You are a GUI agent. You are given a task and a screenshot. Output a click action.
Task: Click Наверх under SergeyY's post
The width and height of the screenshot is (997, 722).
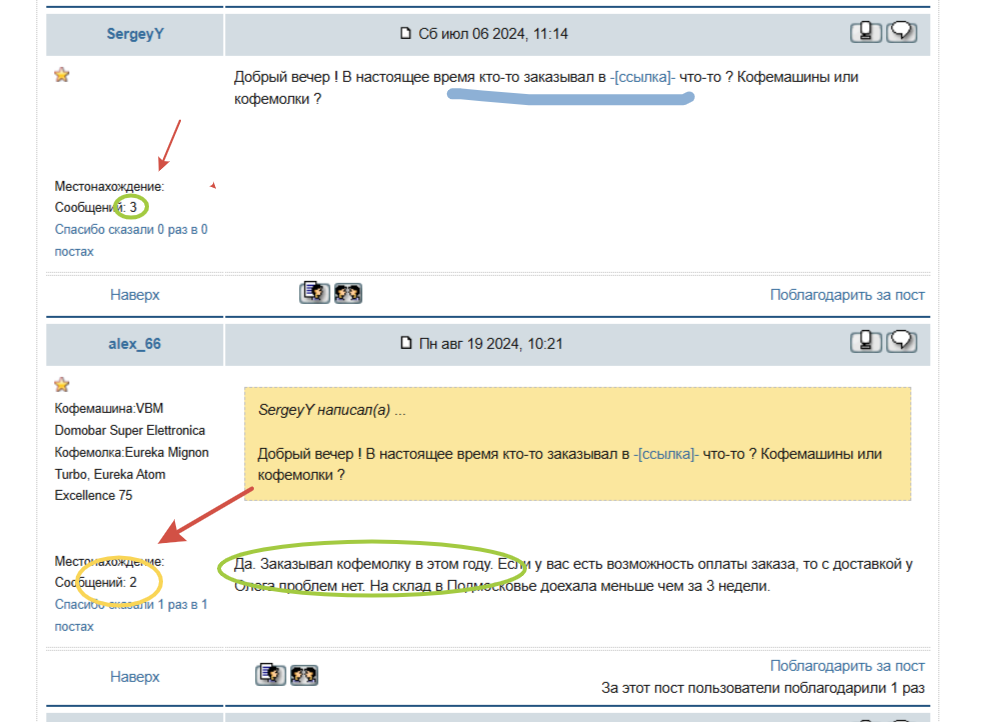coord(135,295)
